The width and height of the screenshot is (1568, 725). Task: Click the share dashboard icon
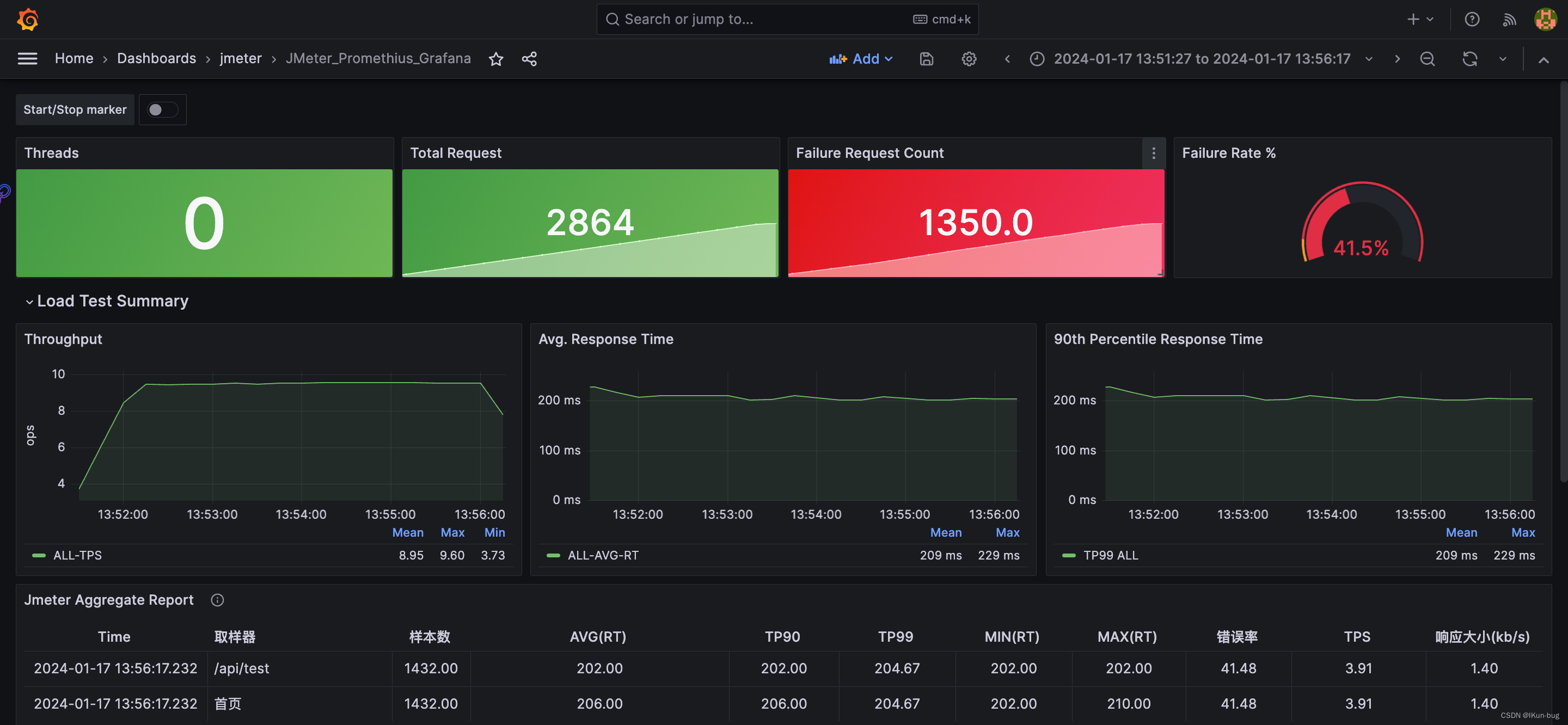(x=529, y=58)
